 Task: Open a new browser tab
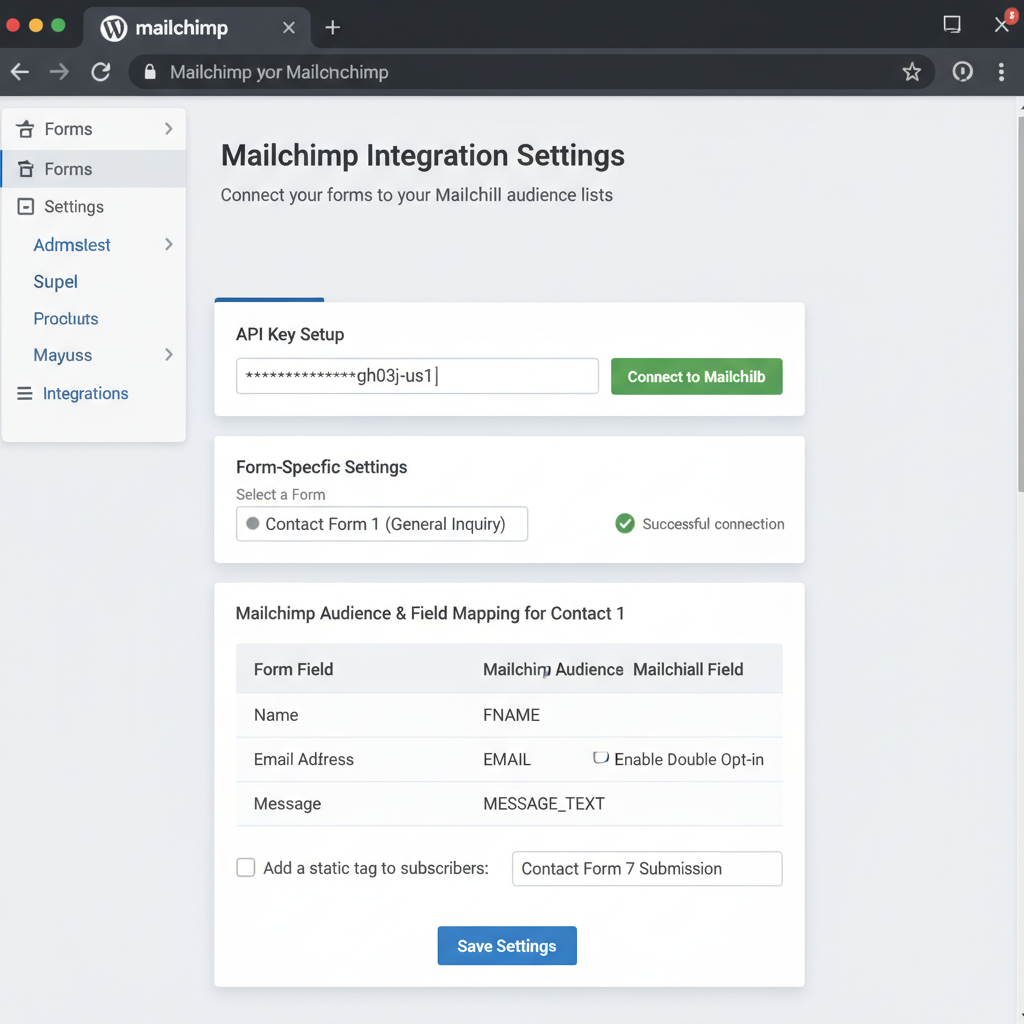[332, 27]
